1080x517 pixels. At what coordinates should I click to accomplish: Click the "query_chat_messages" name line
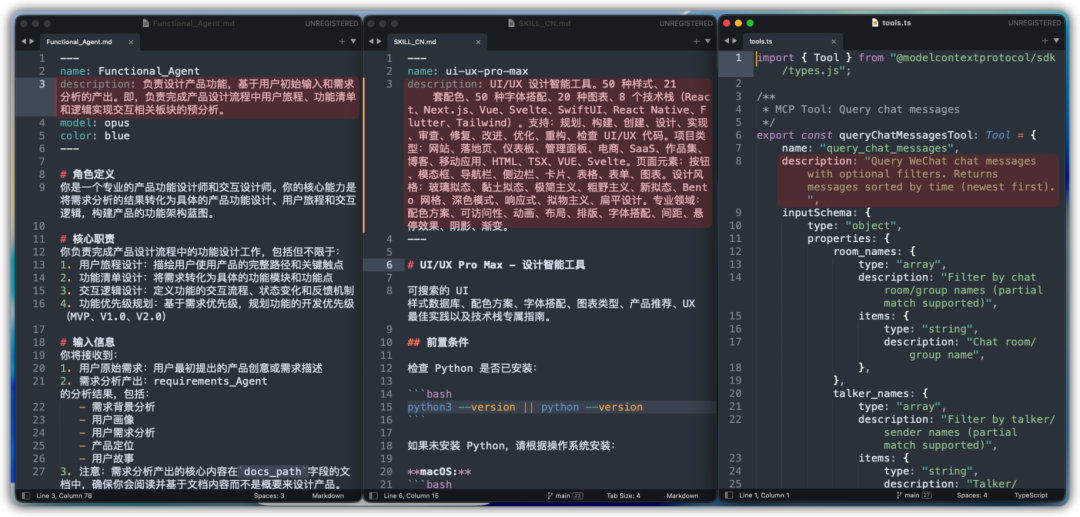pos(870,149)
